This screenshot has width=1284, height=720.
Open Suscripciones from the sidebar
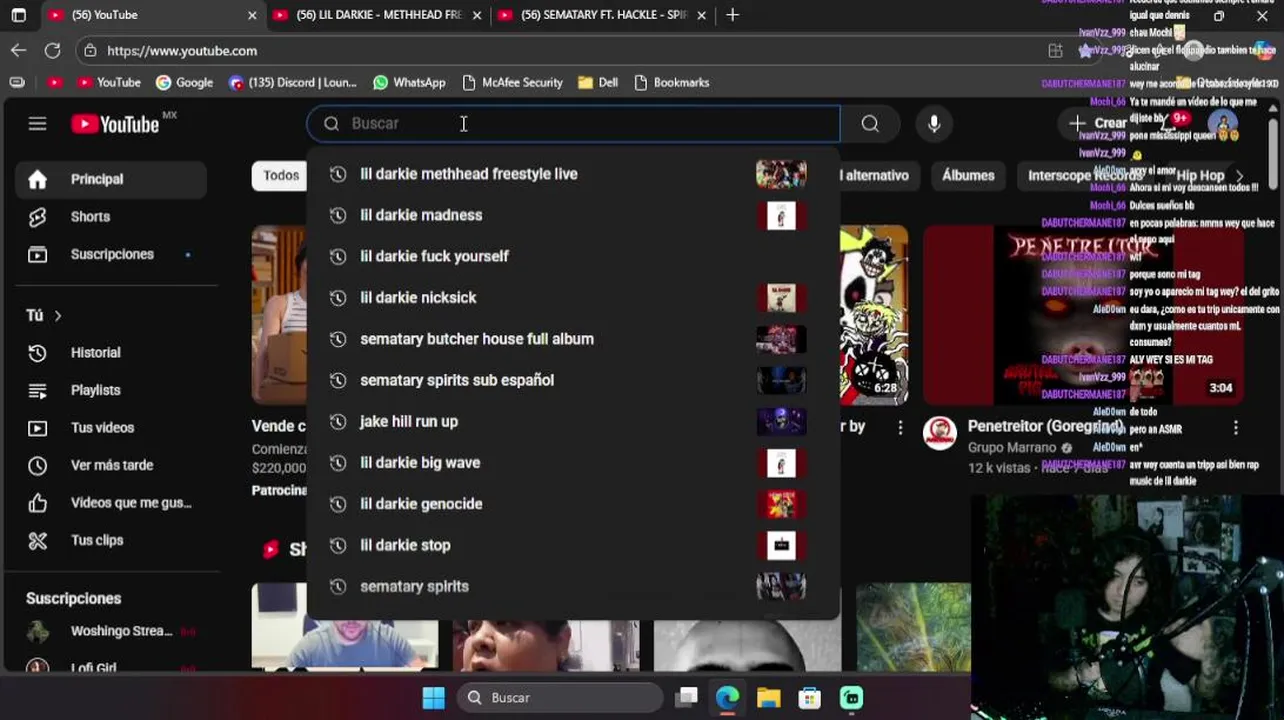[x=110, y=254]
